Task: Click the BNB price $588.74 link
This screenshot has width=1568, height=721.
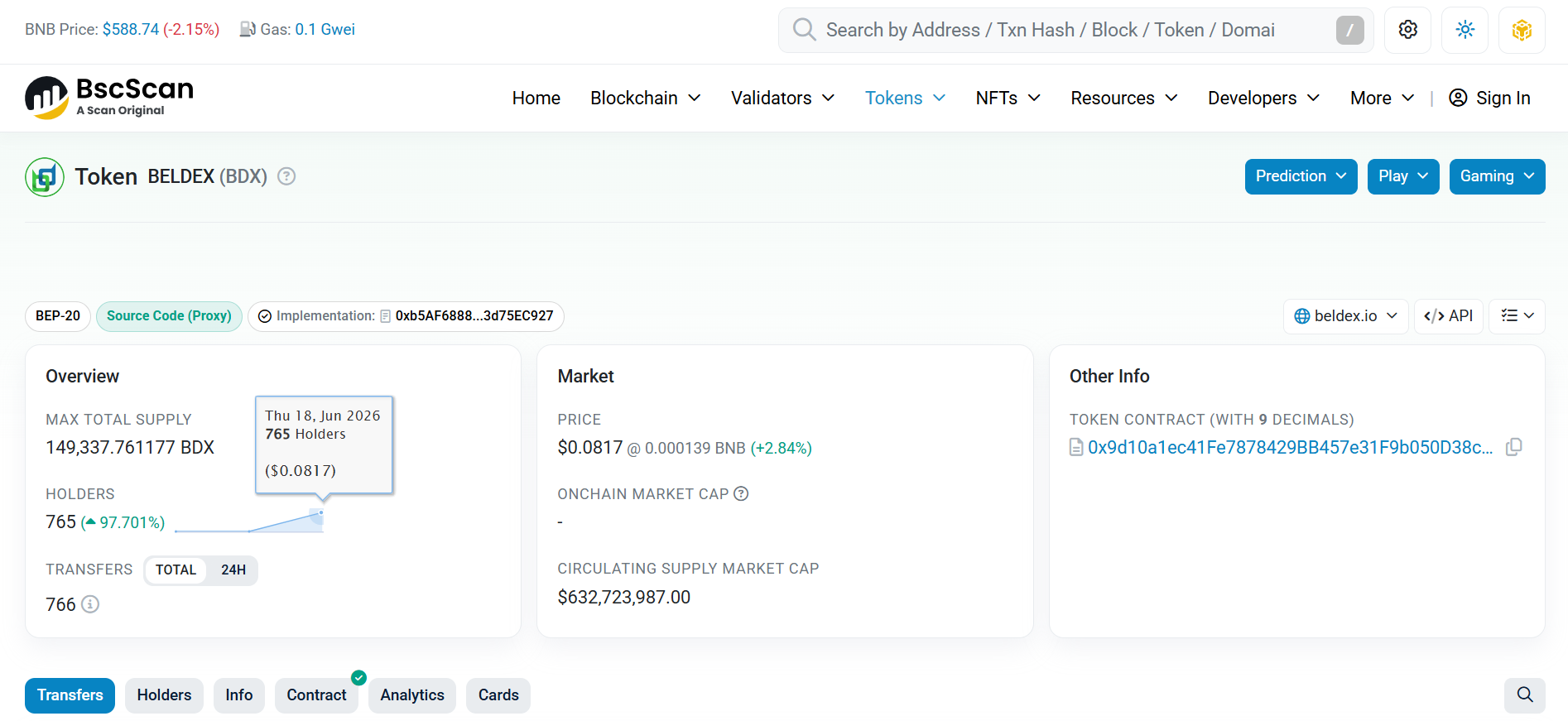Action: (x=131, y=30)
